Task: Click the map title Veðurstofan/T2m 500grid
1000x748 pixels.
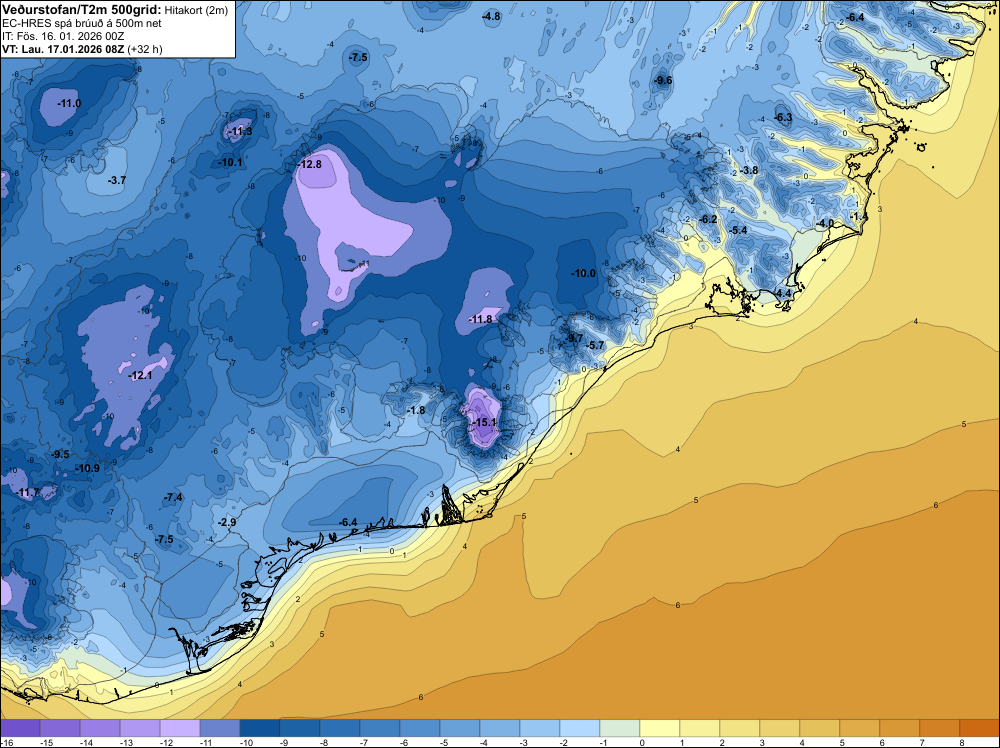Action: pos(81,9)
